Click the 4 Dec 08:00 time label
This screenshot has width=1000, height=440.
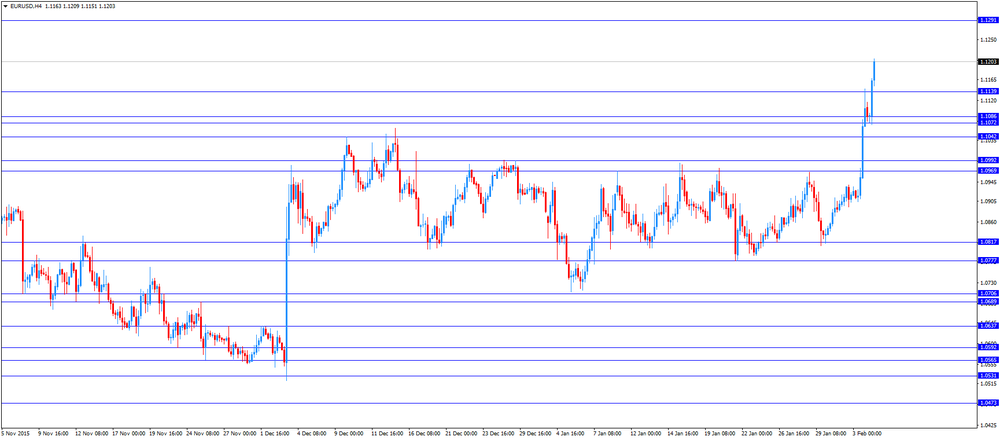314,434
